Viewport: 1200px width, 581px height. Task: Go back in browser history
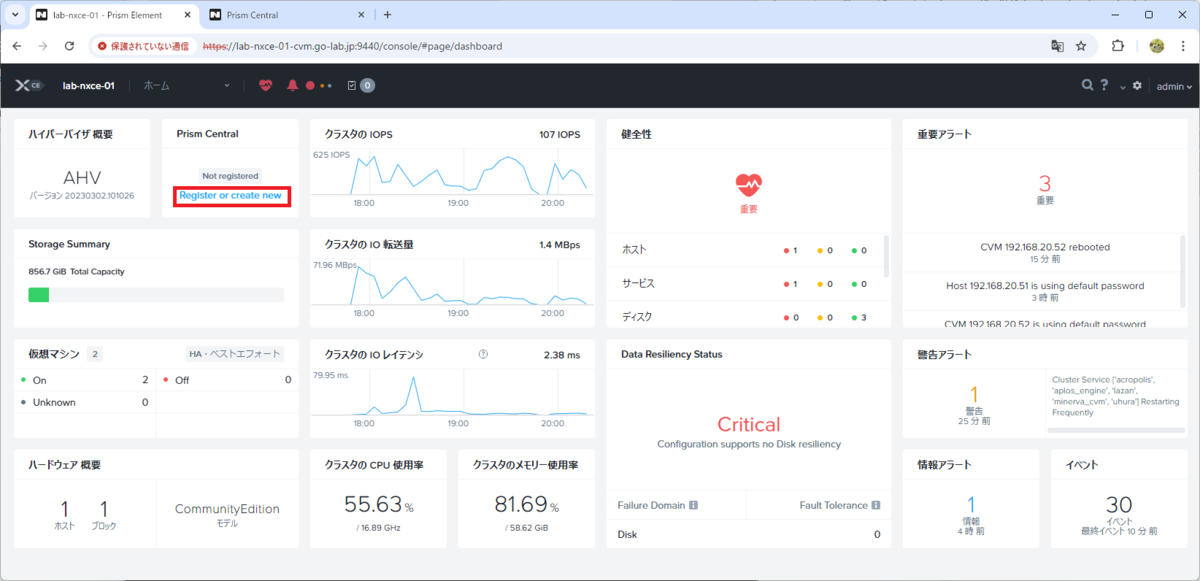[16, 46]
